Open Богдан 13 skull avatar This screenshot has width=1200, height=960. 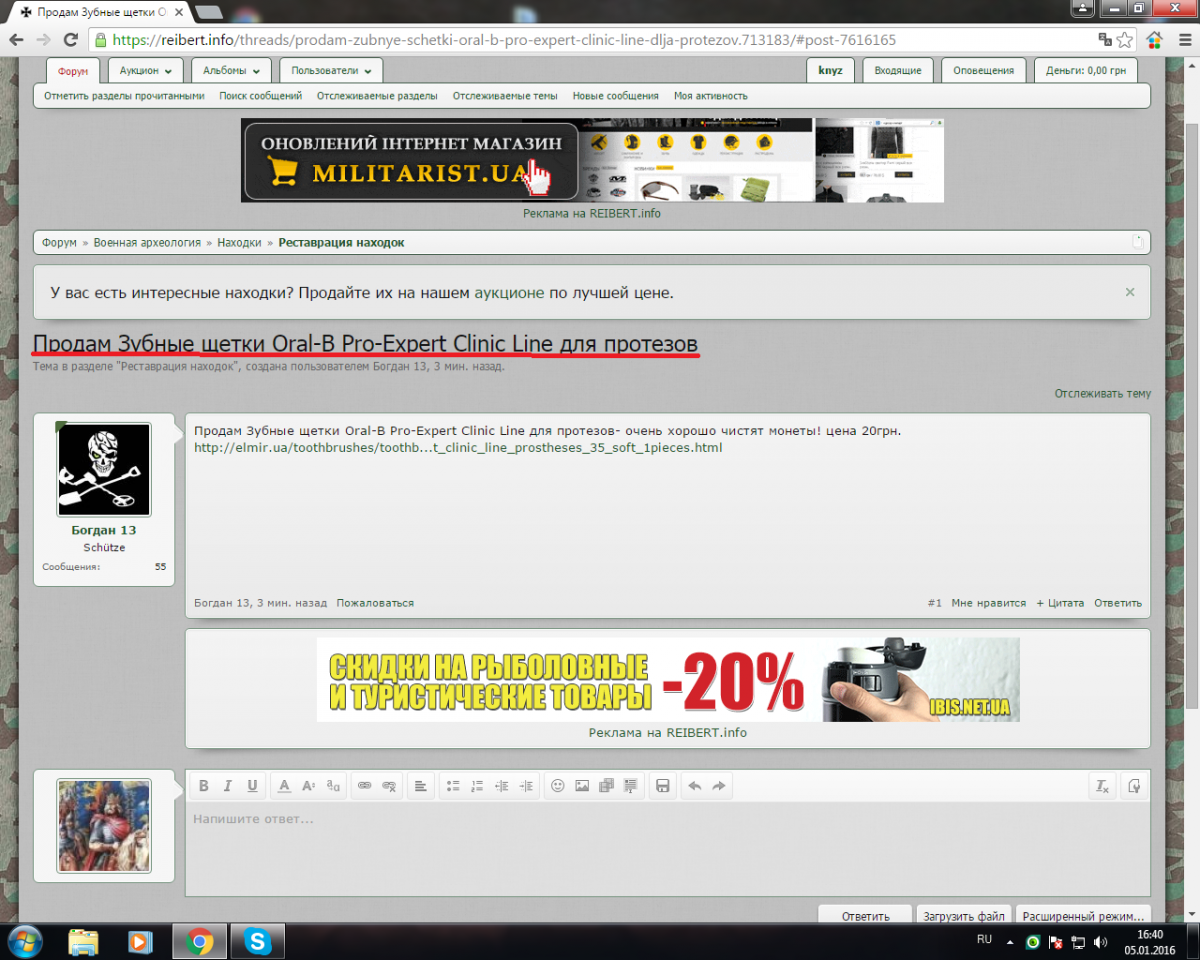click(104, 469)
